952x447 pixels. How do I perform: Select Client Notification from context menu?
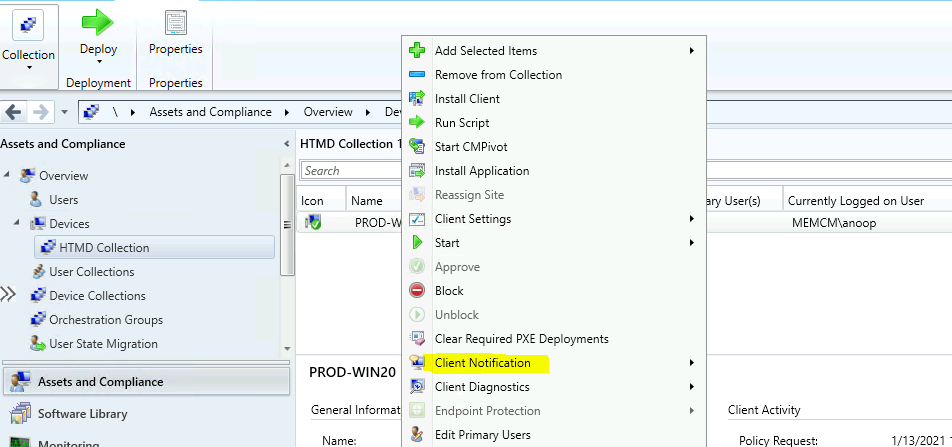[482, 363]
